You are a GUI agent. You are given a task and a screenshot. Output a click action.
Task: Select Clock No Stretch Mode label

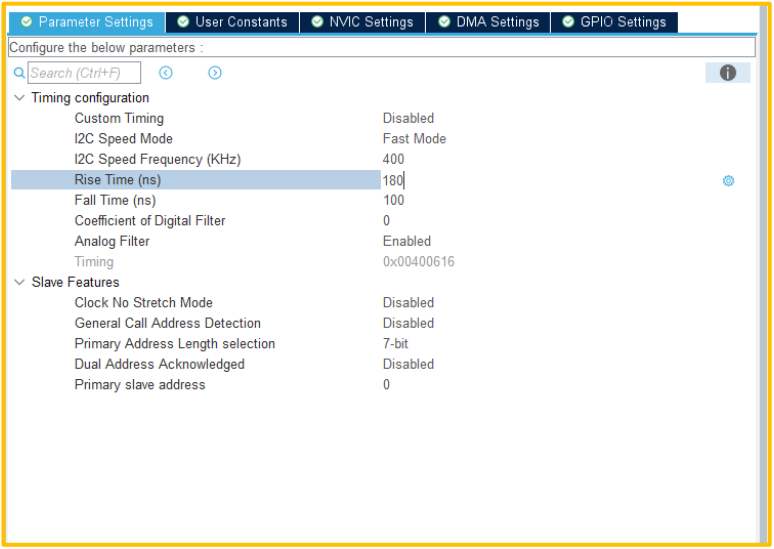click(x=143, y=303)
